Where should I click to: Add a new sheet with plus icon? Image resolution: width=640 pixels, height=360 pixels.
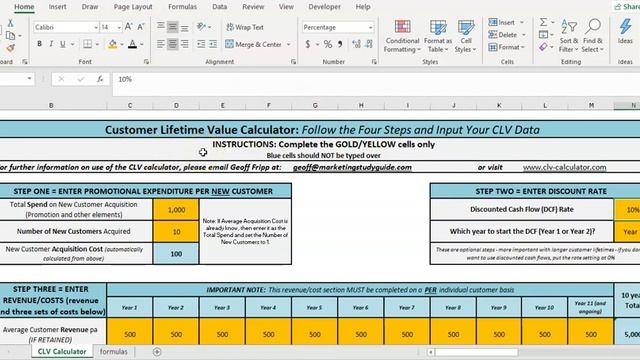(x=157, y=351)
